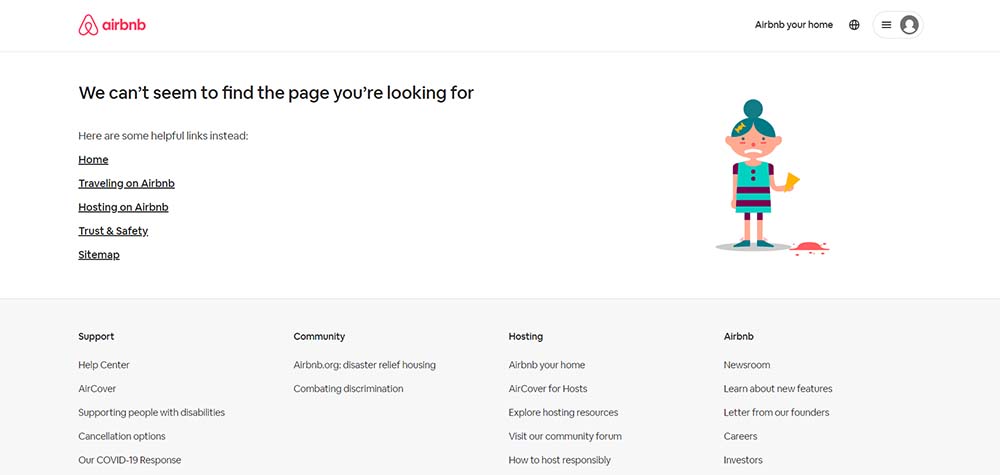Click Learn about new features
Image resolution: width=1000 pixels, height=475 pixels.
[x=777, y=388]
